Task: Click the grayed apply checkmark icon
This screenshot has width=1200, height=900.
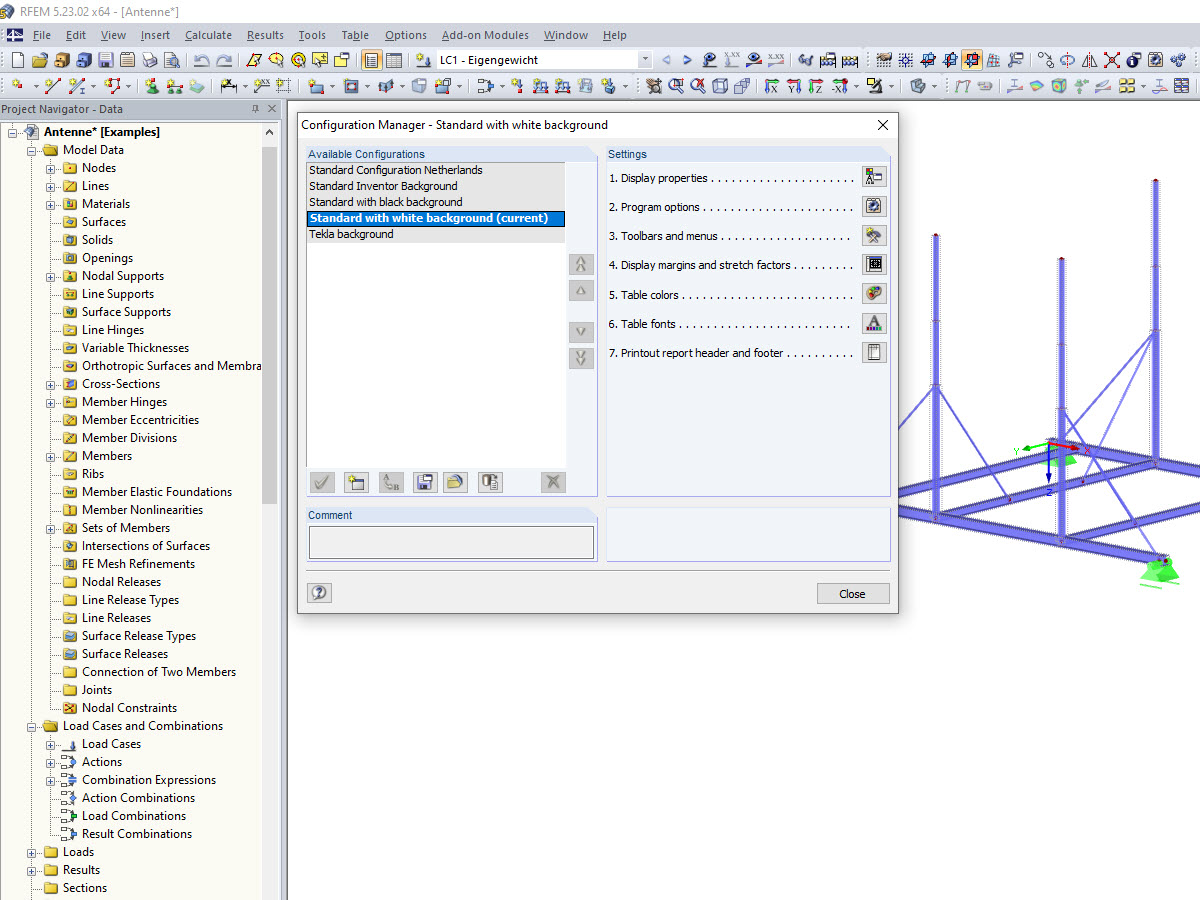Action: coord(322,482)
